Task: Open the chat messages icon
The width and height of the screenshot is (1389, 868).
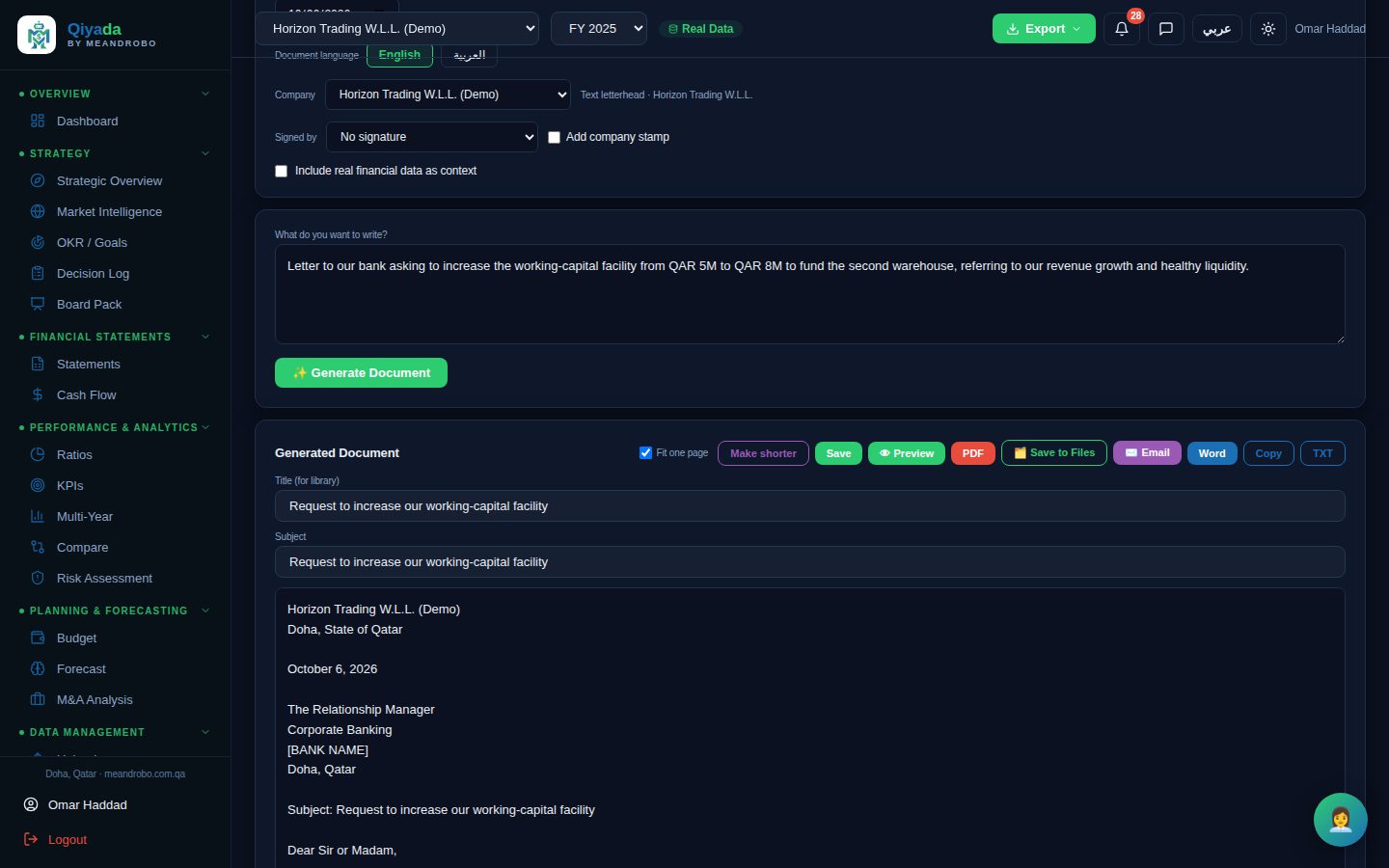Action: [x=1165, y=29]
